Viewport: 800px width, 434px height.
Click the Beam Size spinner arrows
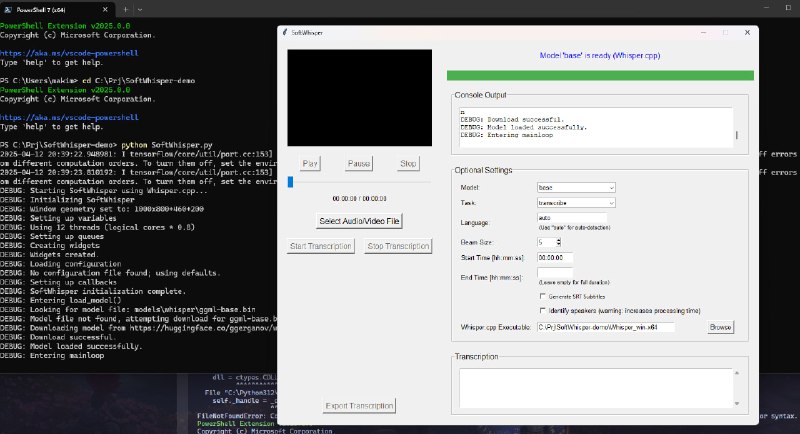[x=556, y=242]
